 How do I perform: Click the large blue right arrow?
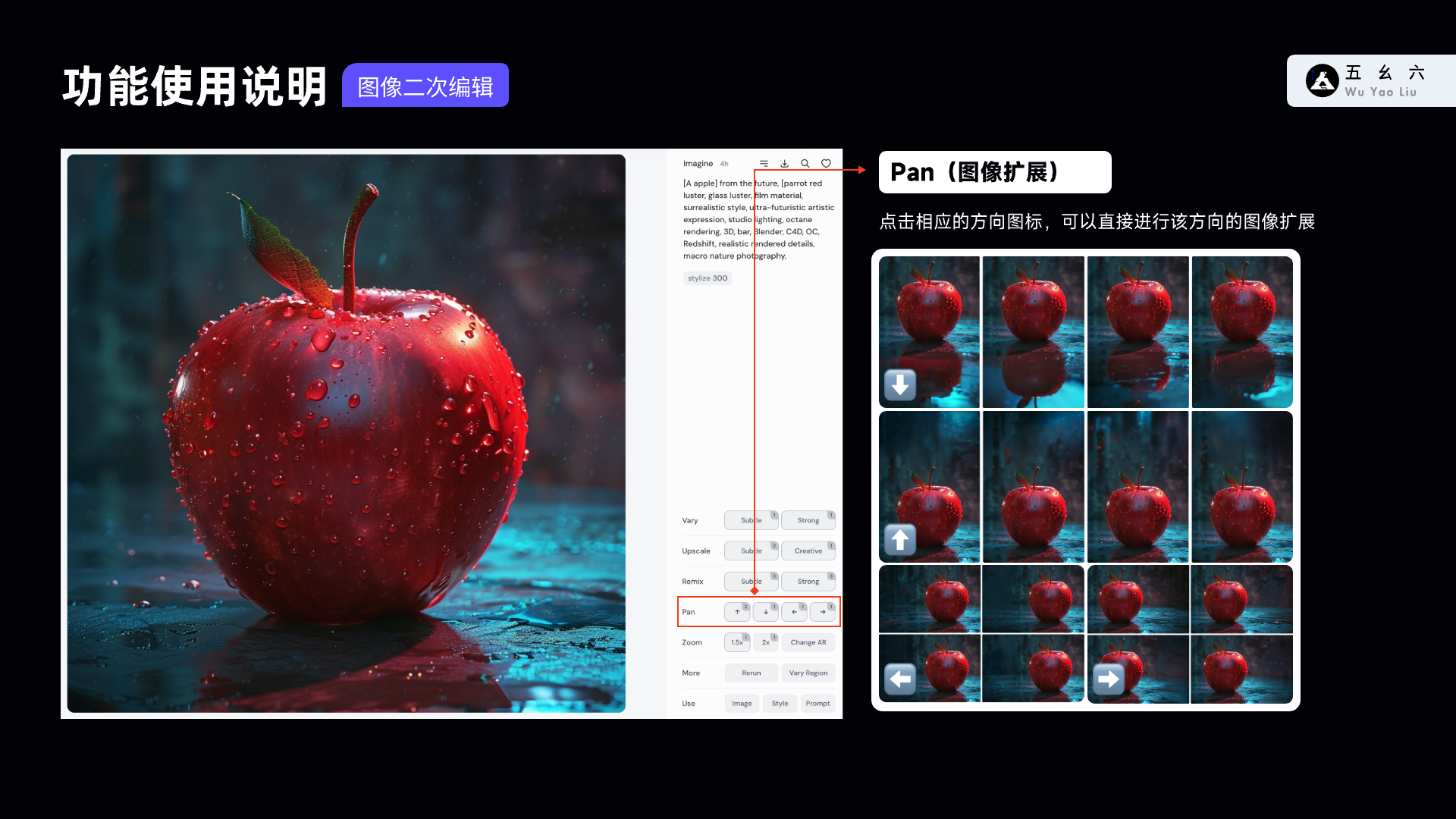pyautogui.click(x=1108, y=679)
